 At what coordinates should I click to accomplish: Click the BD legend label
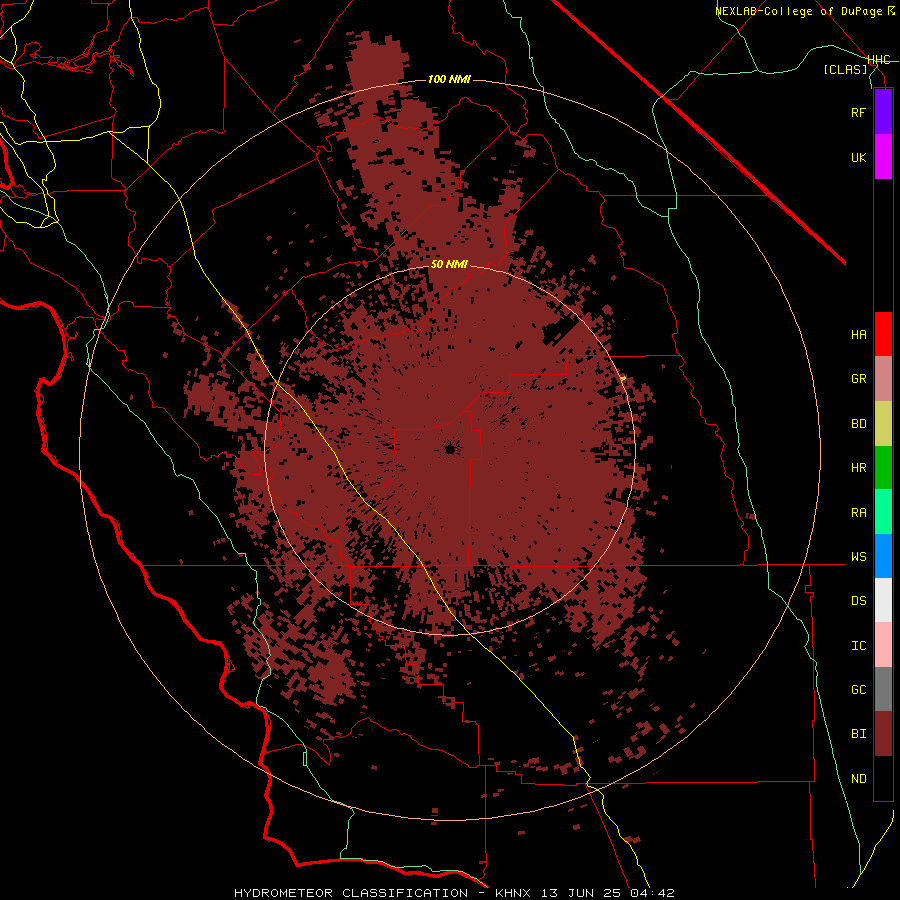tap(858, 424)
